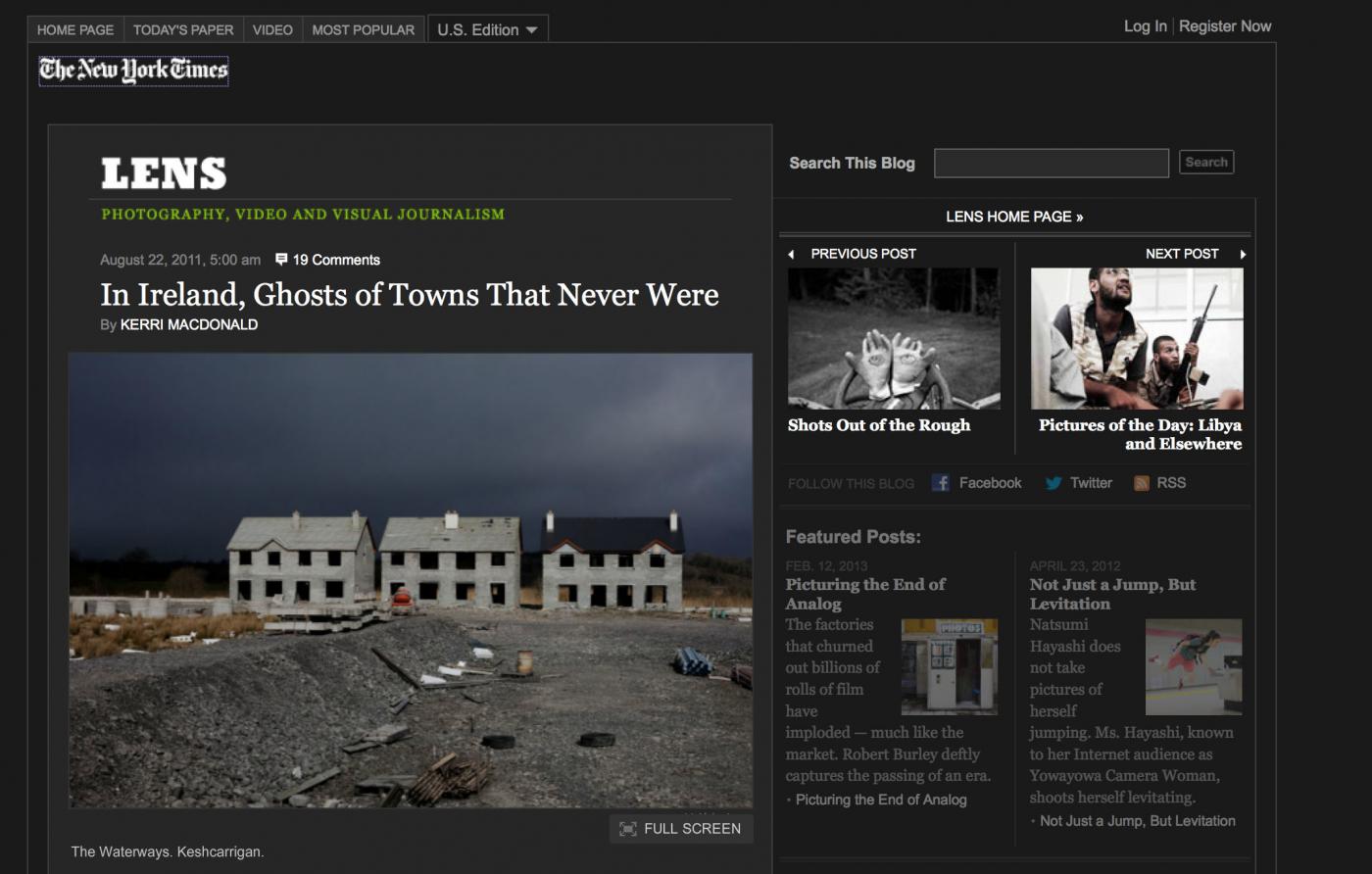Open the RSS feed icon
The height and width of the screenshot is (874, 1372).
1141,483
